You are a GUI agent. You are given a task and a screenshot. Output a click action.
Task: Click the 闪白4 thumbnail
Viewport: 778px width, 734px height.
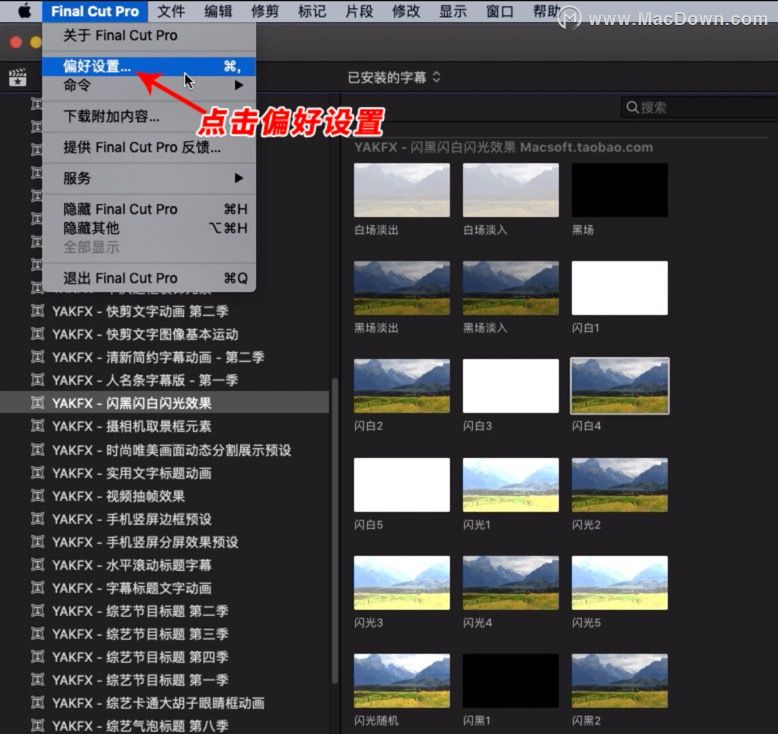coord(620,386)
